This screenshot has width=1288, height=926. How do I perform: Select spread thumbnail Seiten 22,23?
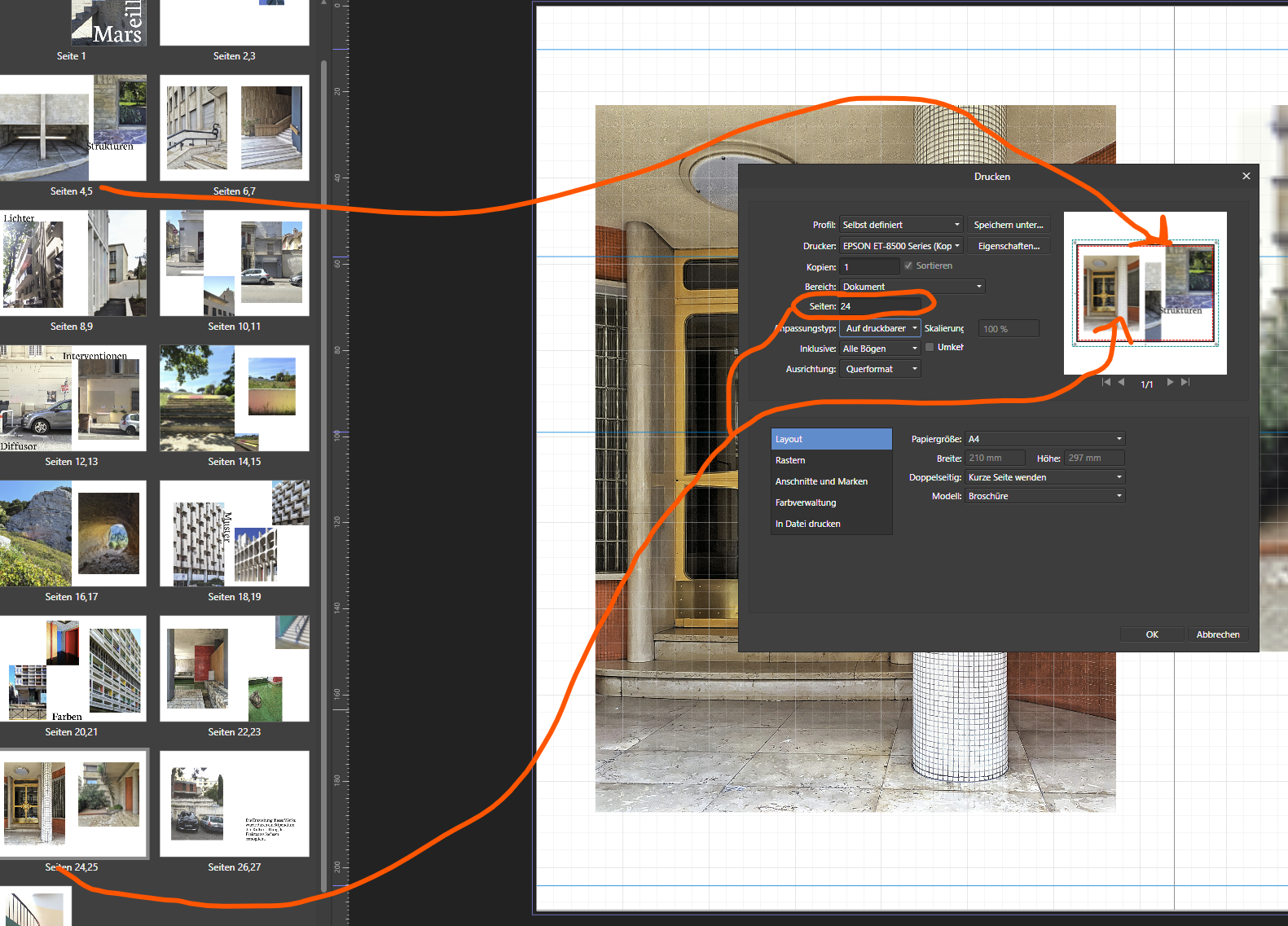pos(235,669)
